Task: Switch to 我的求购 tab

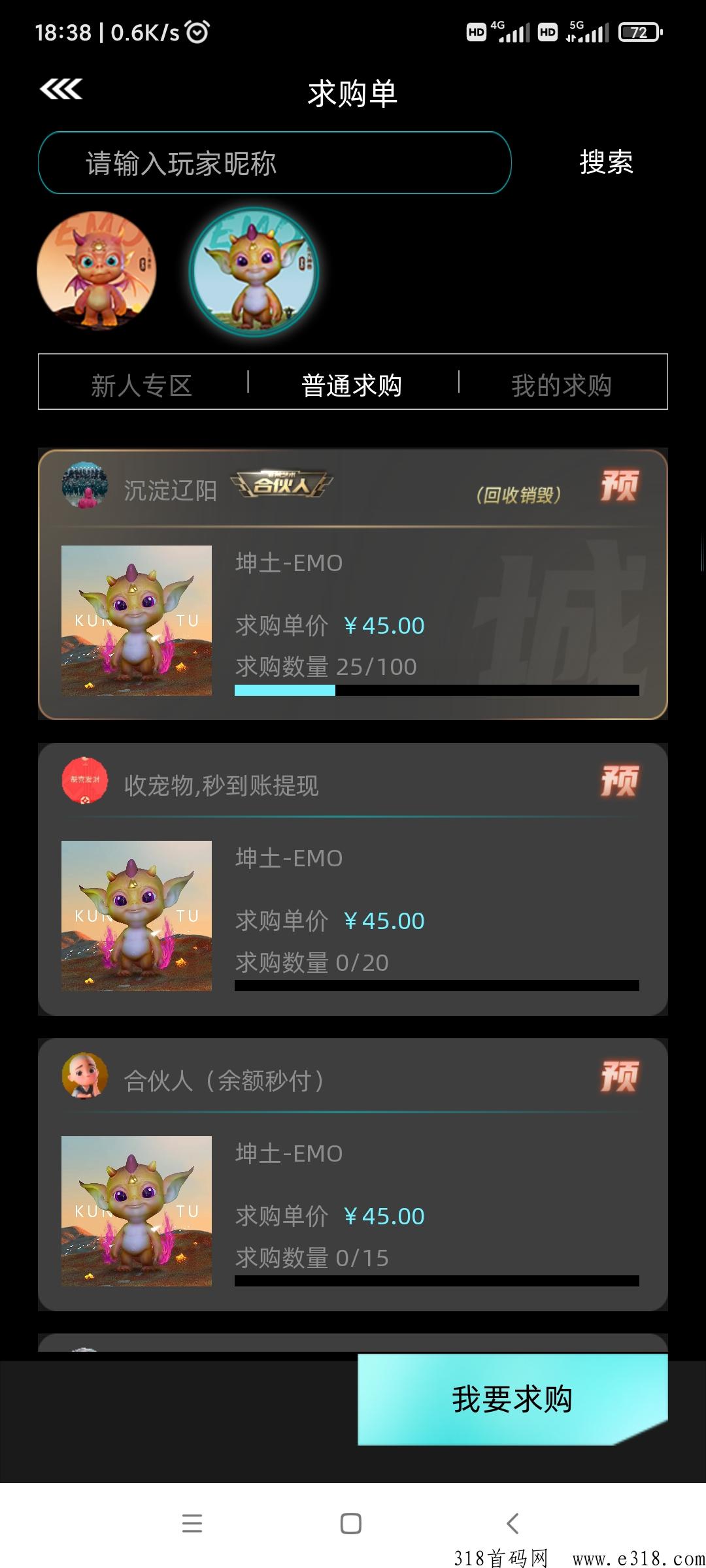Action: tap(562, 385)
